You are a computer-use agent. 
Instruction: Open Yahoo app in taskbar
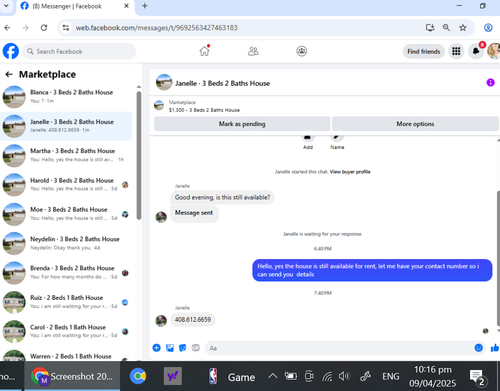tap(173, 376)
